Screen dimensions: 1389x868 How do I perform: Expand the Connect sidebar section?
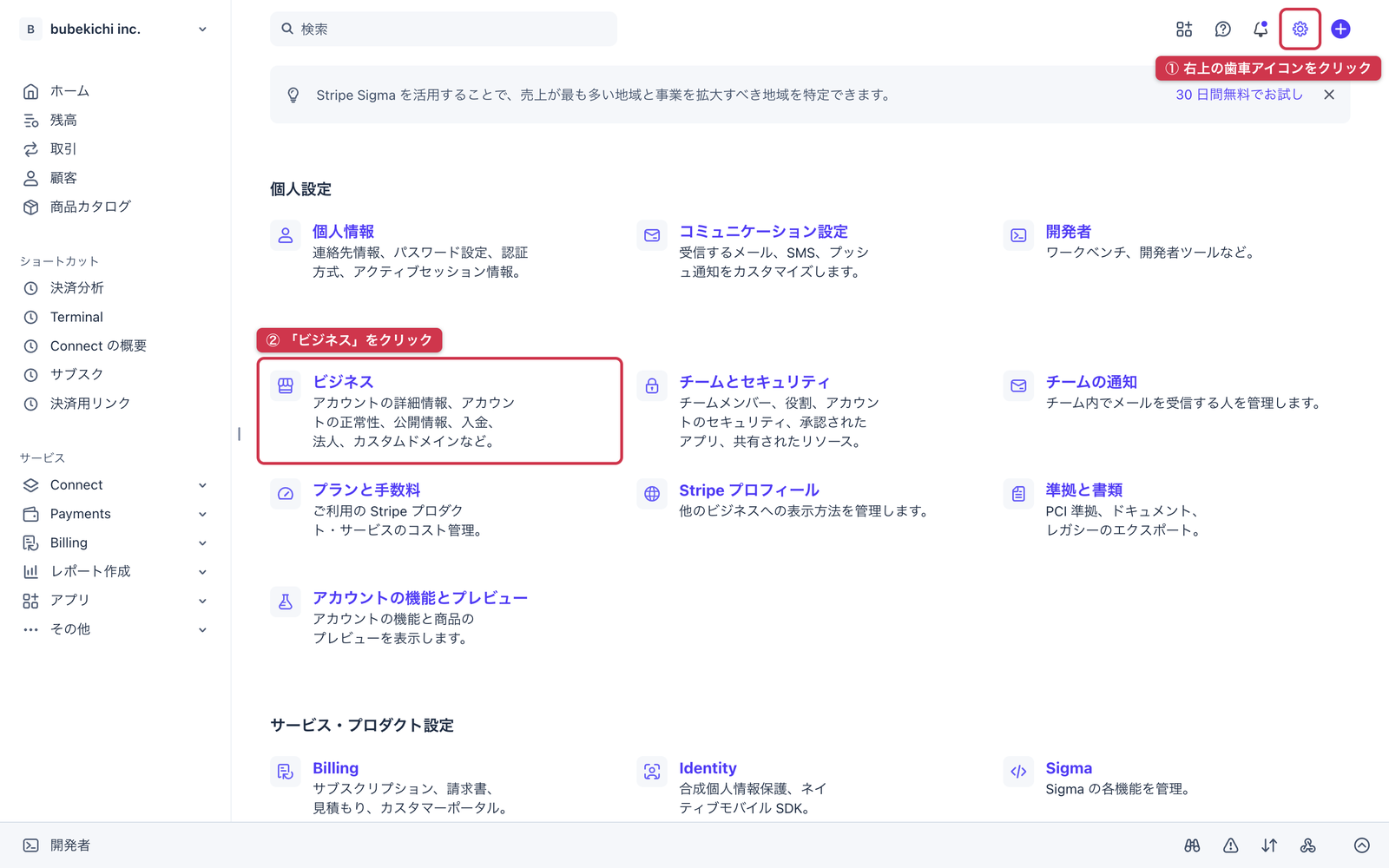(202, 485)
